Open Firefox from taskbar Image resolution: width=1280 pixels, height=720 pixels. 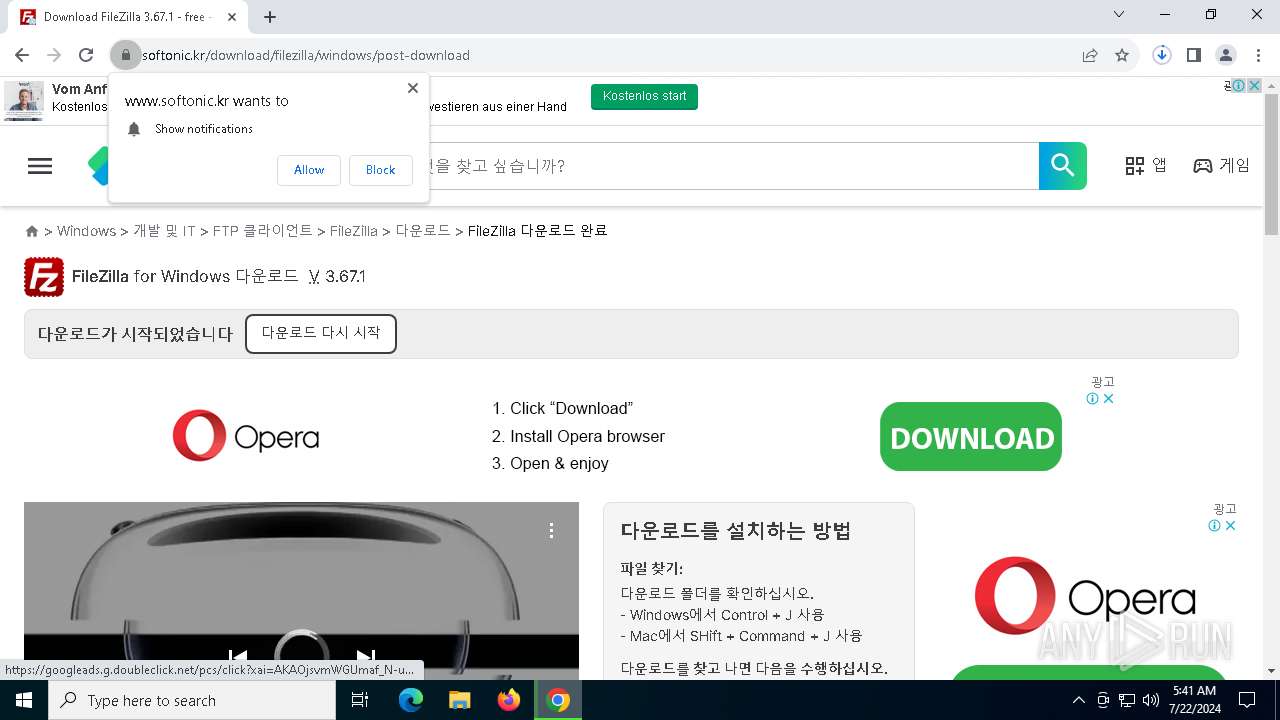tap(509, 700)
